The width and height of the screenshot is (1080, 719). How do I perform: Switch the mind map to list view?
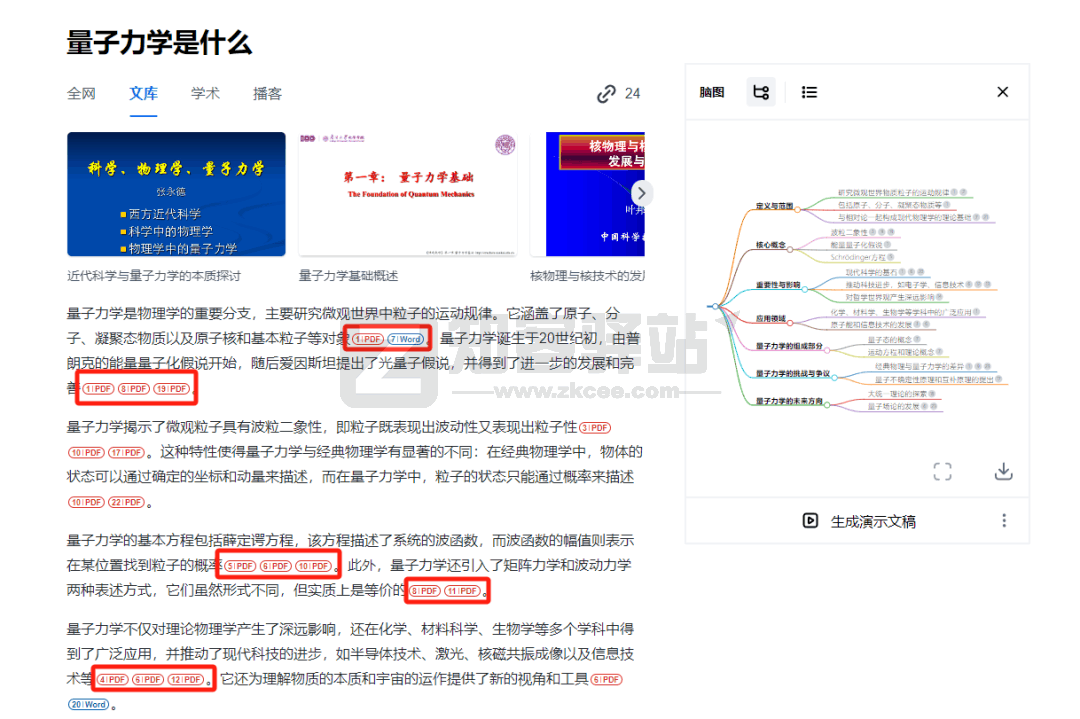coord(809,91)
